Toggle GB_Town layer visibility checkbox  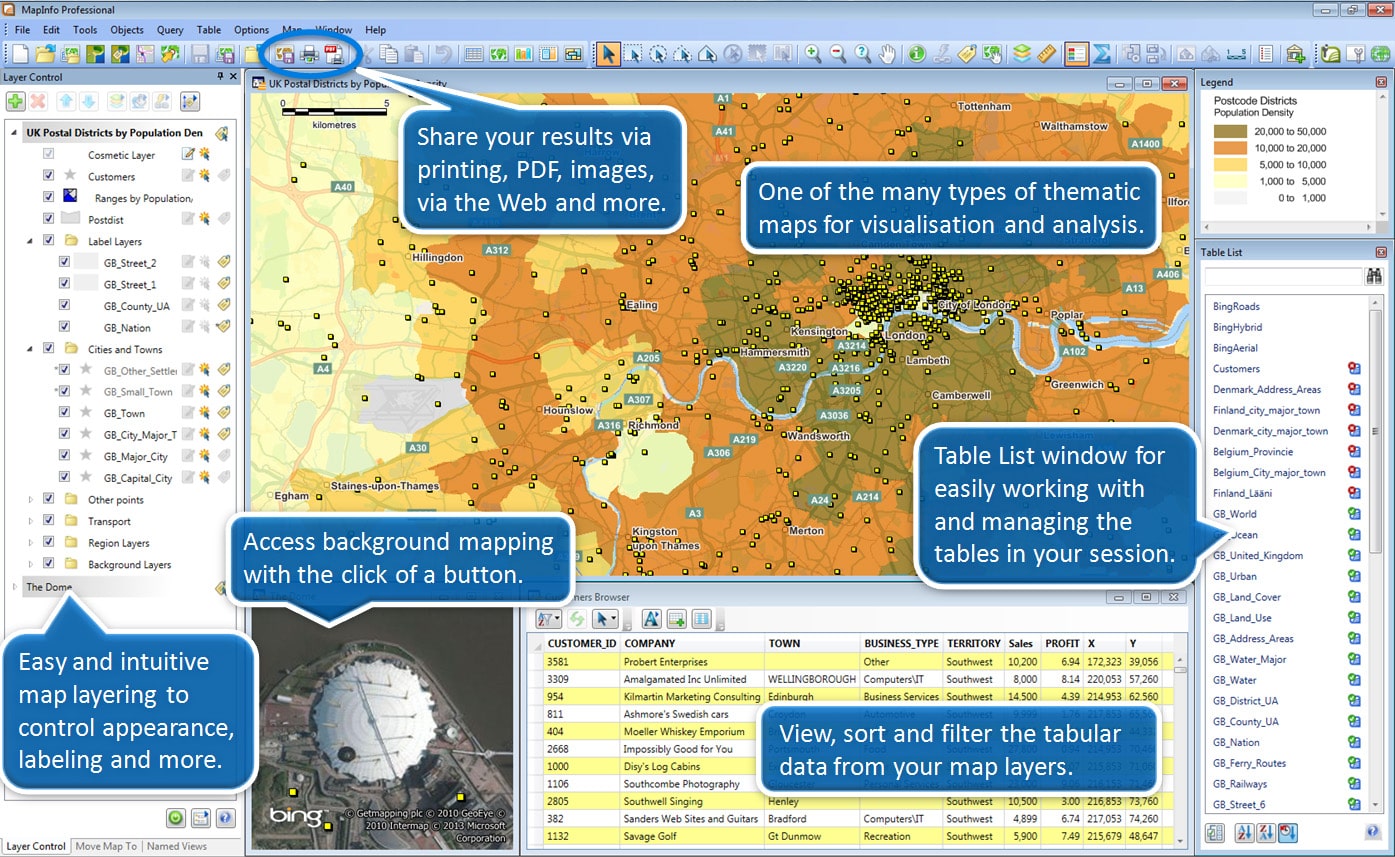tap(64, 412)
